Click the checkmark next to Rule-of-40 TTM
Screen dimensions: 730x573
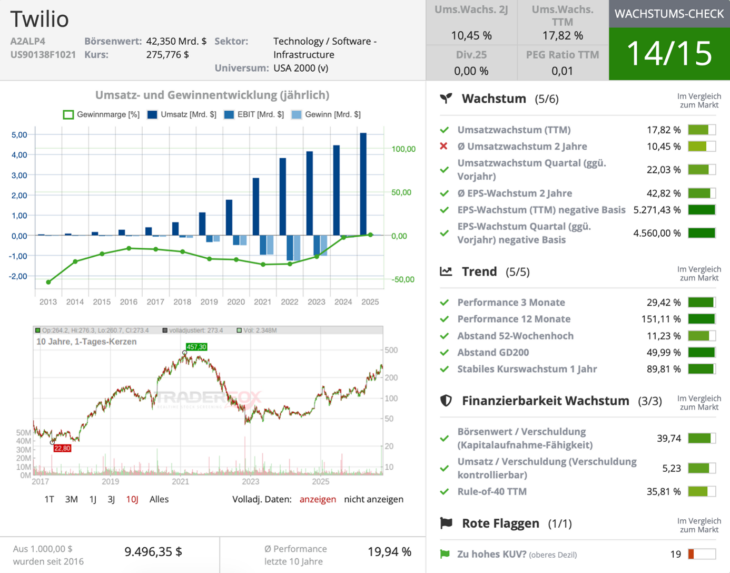coord(444,492)
